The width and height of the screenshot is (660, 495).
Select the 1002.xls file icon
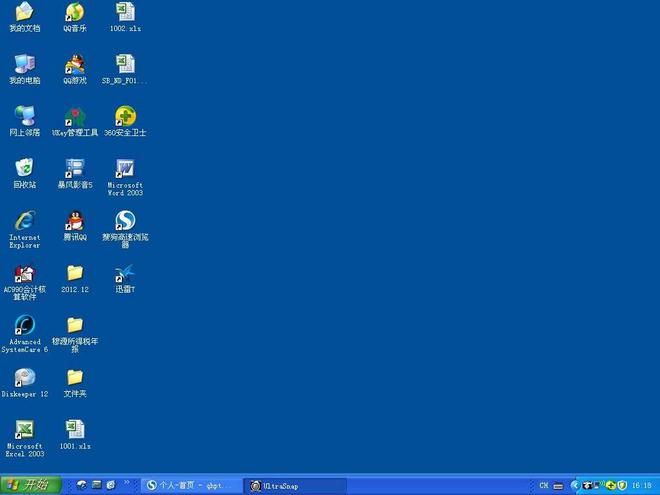(x=125, y=17)
